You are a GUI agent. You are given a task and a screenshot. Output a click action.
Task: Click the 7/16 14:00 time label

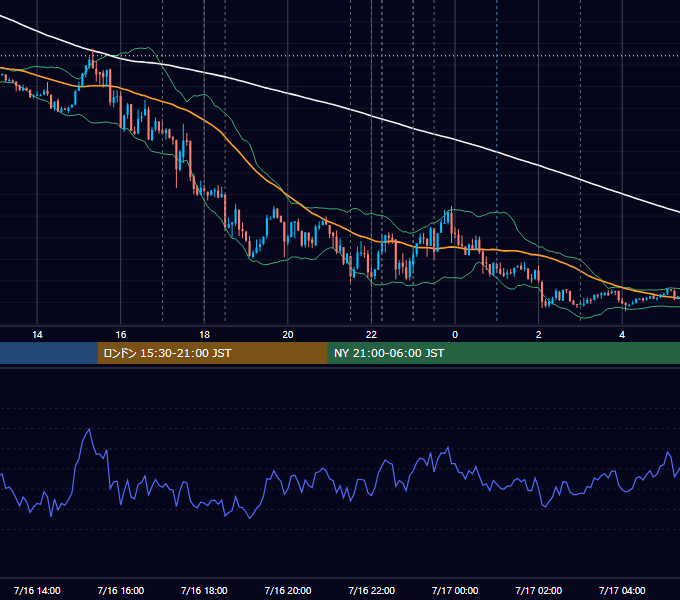coord(37,590)
